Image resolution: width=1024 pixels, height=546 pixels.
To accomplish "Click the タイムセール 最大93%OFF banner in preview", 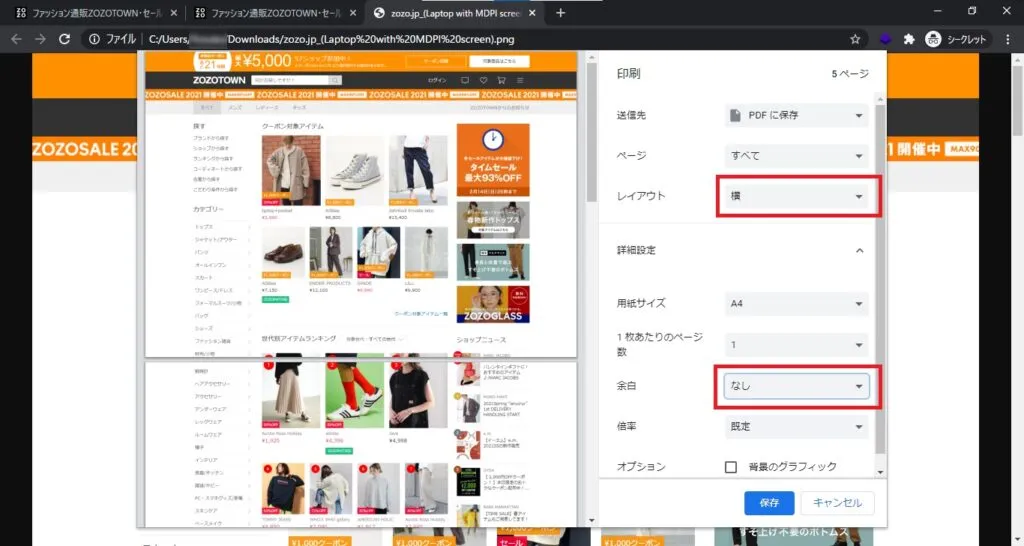I will coord(493,160).
